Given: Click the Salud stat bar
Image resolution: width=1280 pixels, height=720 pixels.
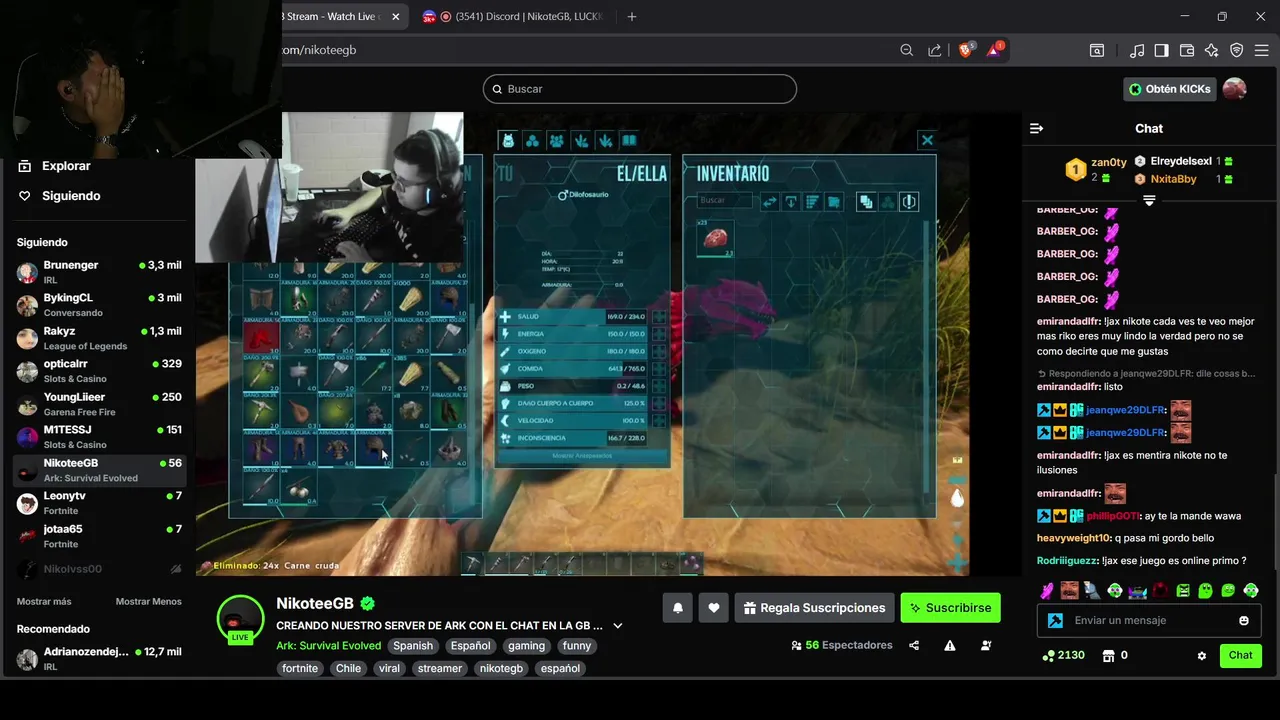Looking at the screenshot, I should (x=573, y=316).
